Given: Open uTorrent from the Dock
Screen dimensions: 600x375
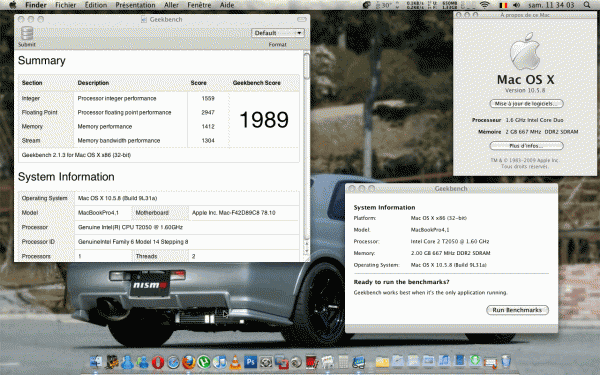Looking at the screenshot, I should click(204, 362).
